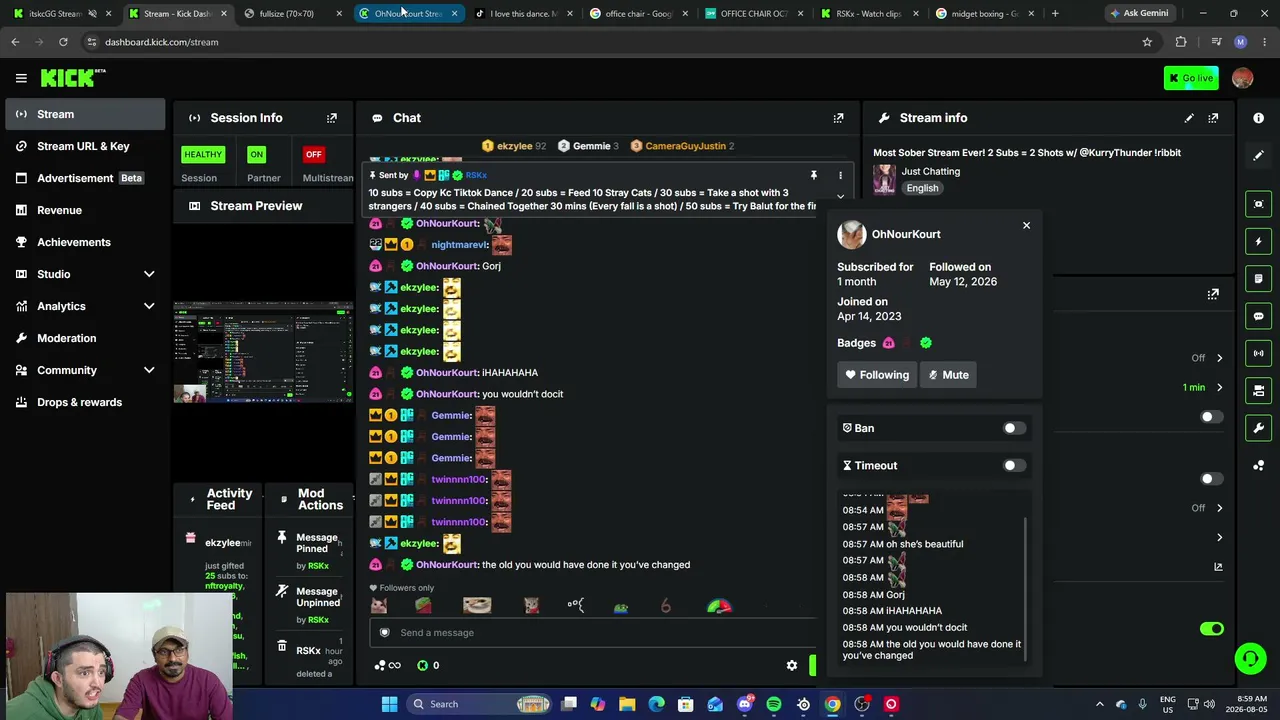Screen dimensions: 1280x720
Task: Expand the Community menu chevron
Action: pos(149,370)
